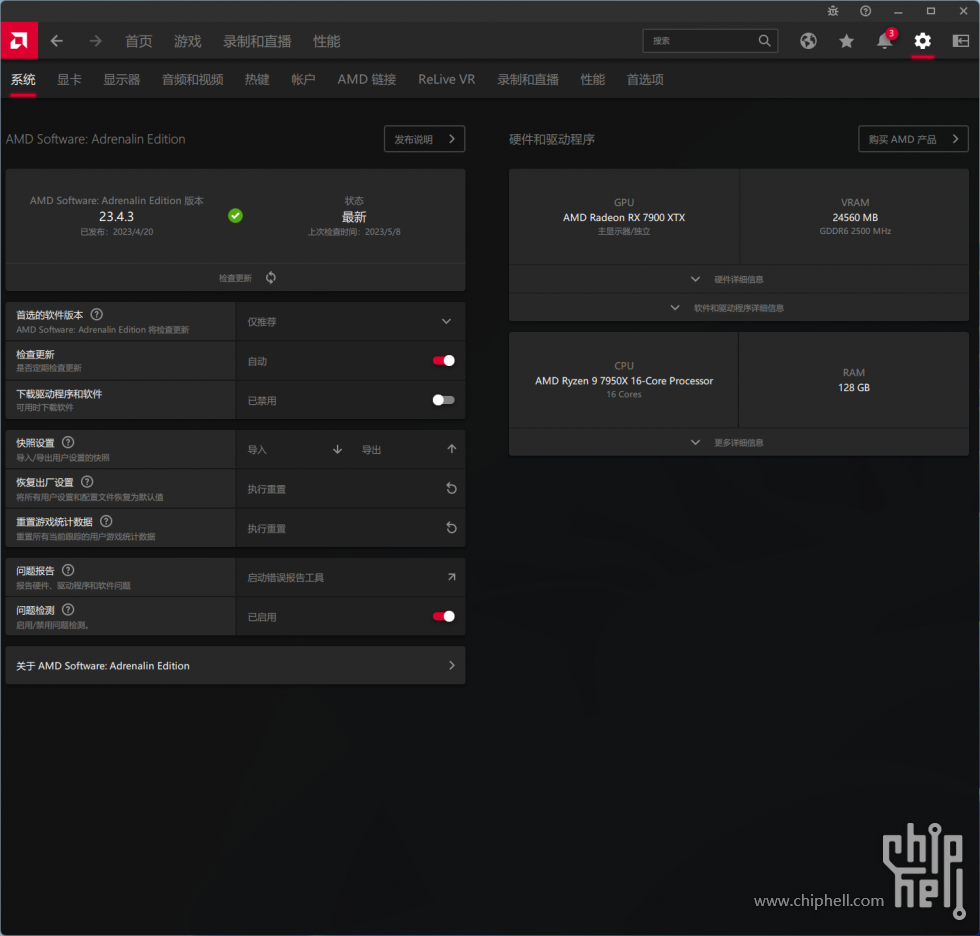Screen dimensions: 980x936
Task: Select the 显示器 settings tab
Action: pyautogui.click(x=122, y=79)
